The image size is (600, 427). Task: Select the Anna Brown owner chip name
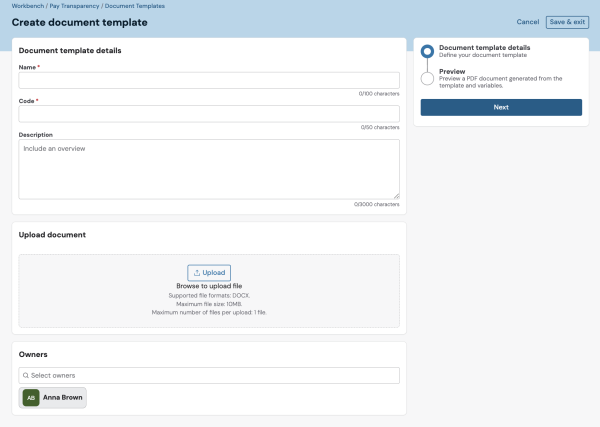[x=62, y=397]
